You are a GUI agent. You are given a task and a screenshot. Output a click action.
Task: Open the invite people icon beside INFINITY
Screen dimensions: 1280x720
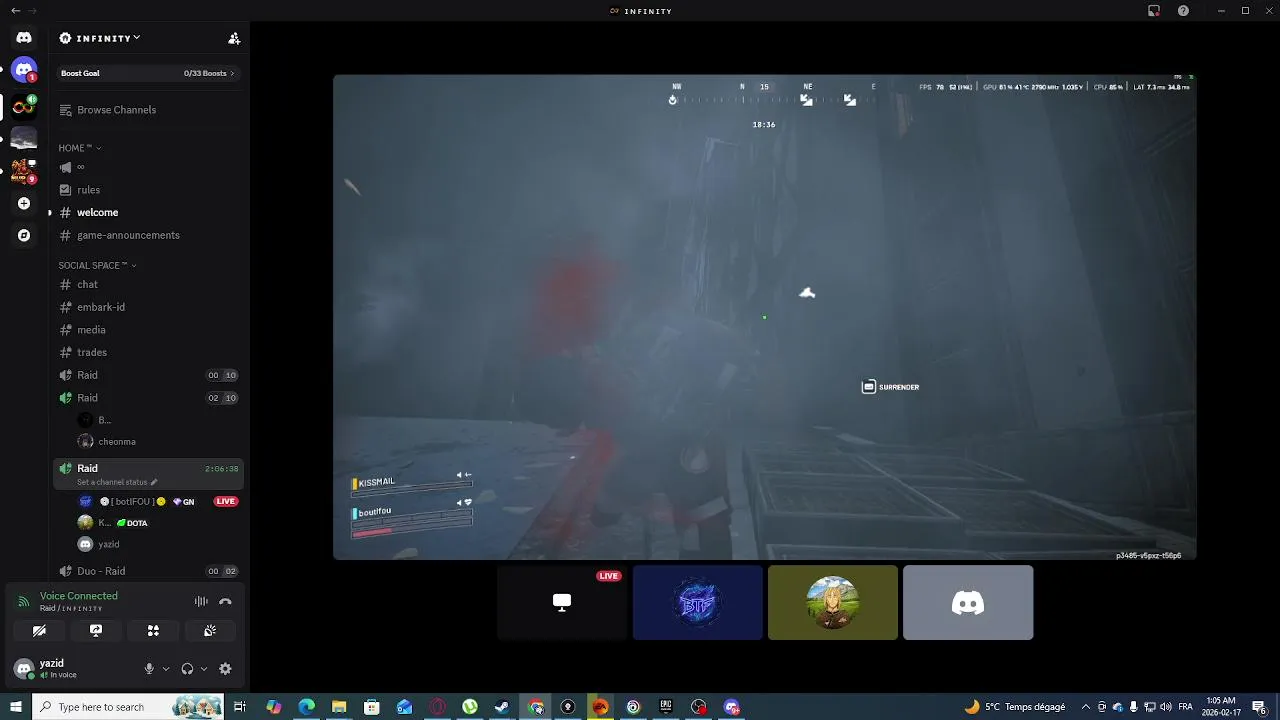[x=234, y=38]
